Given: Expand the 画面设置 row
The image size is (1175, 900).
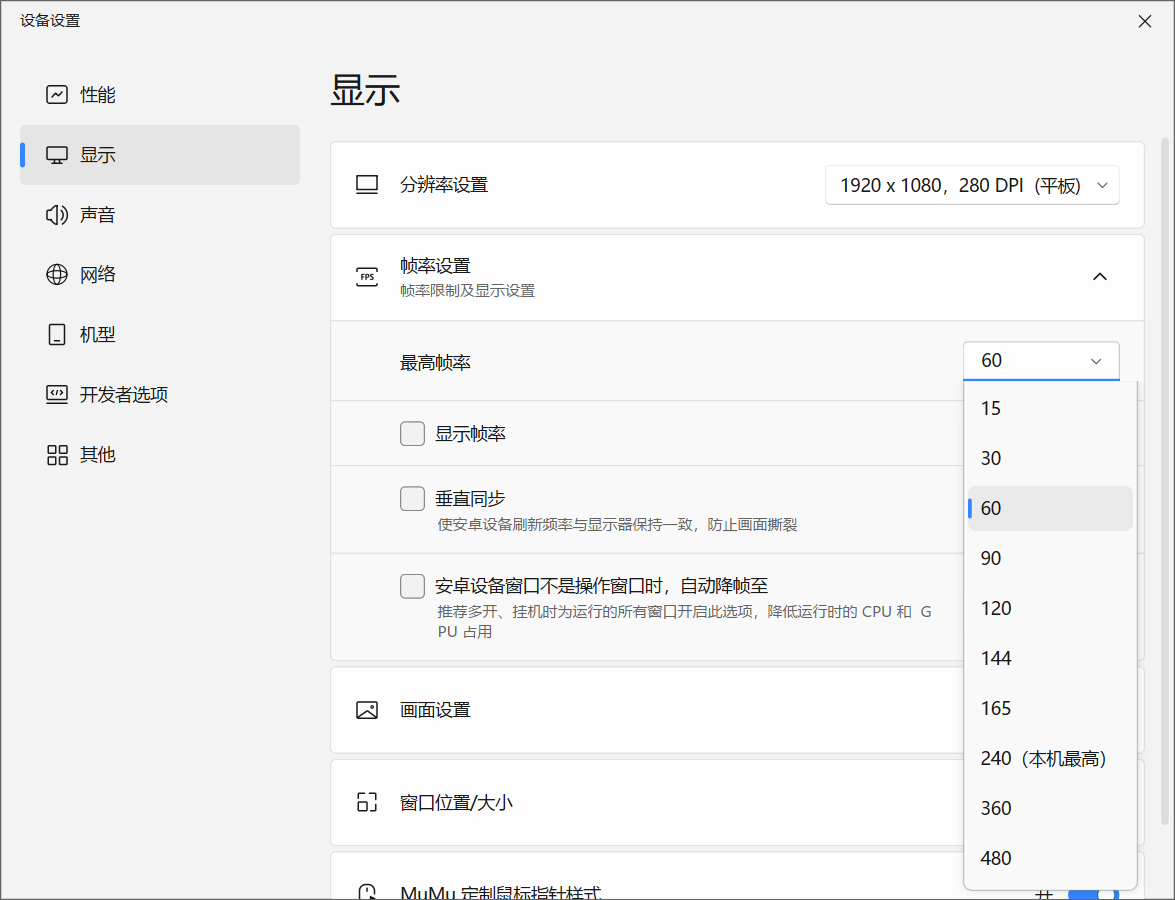Looking at the screenshot, I should 737,710.
